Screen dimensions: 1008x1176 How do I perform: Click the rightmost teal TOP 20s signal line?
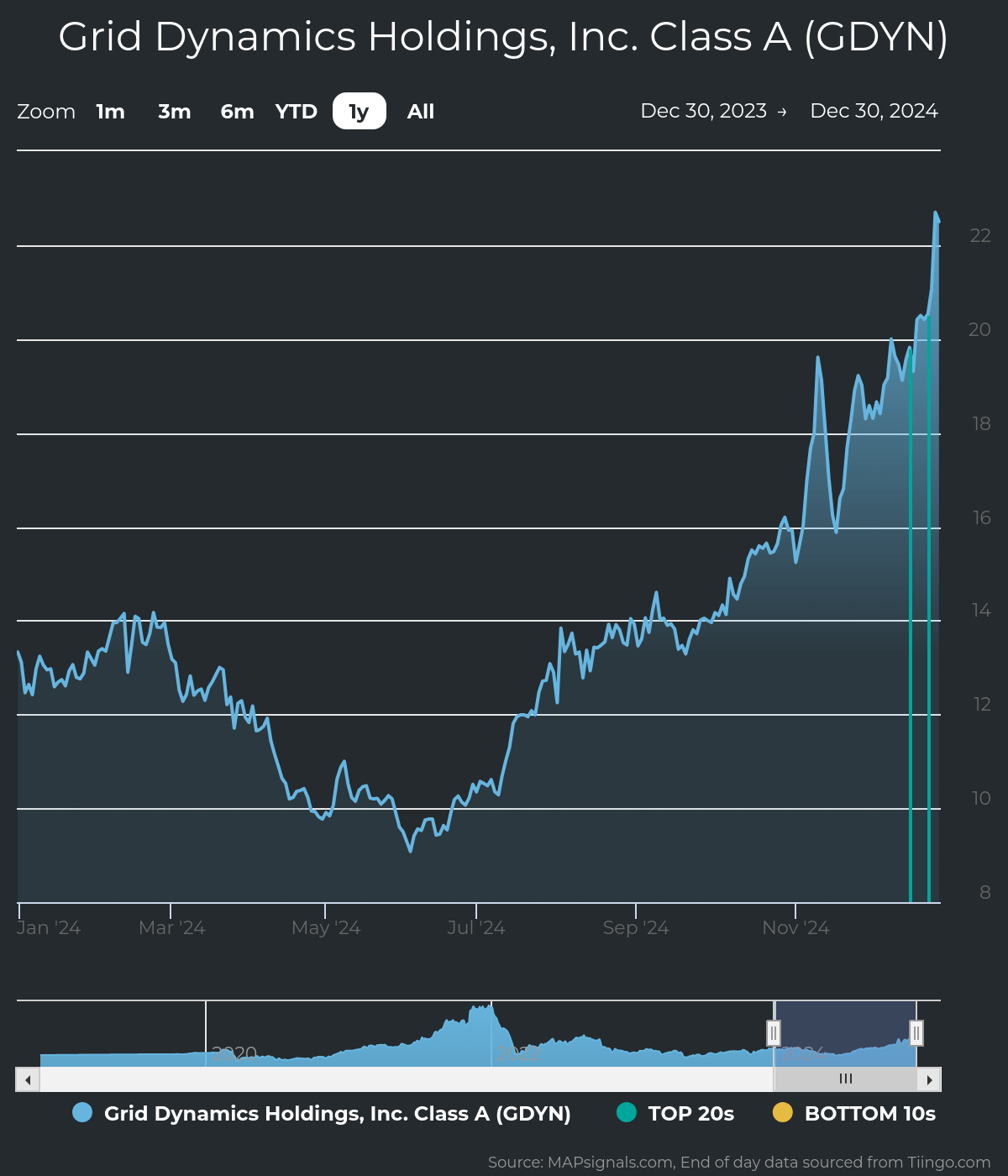[928, 609]
